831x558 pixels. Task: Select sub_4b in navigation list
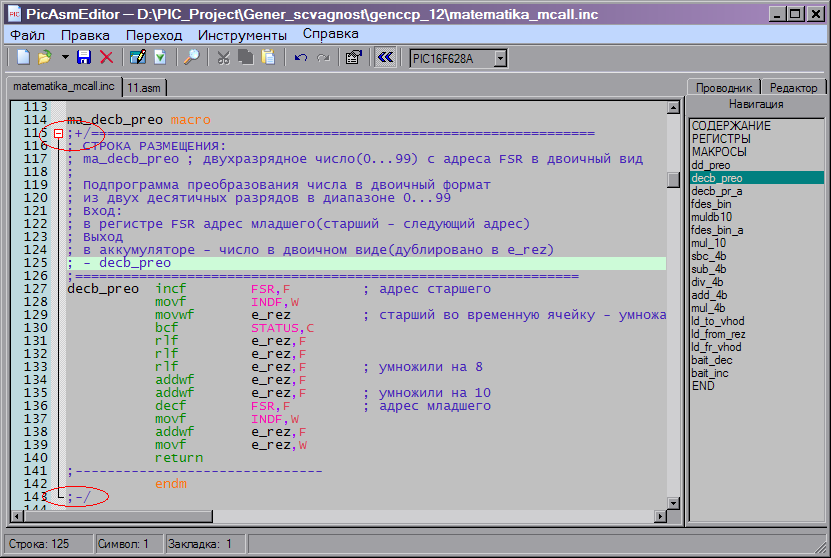pyautogui.click(x=756, y=269)
